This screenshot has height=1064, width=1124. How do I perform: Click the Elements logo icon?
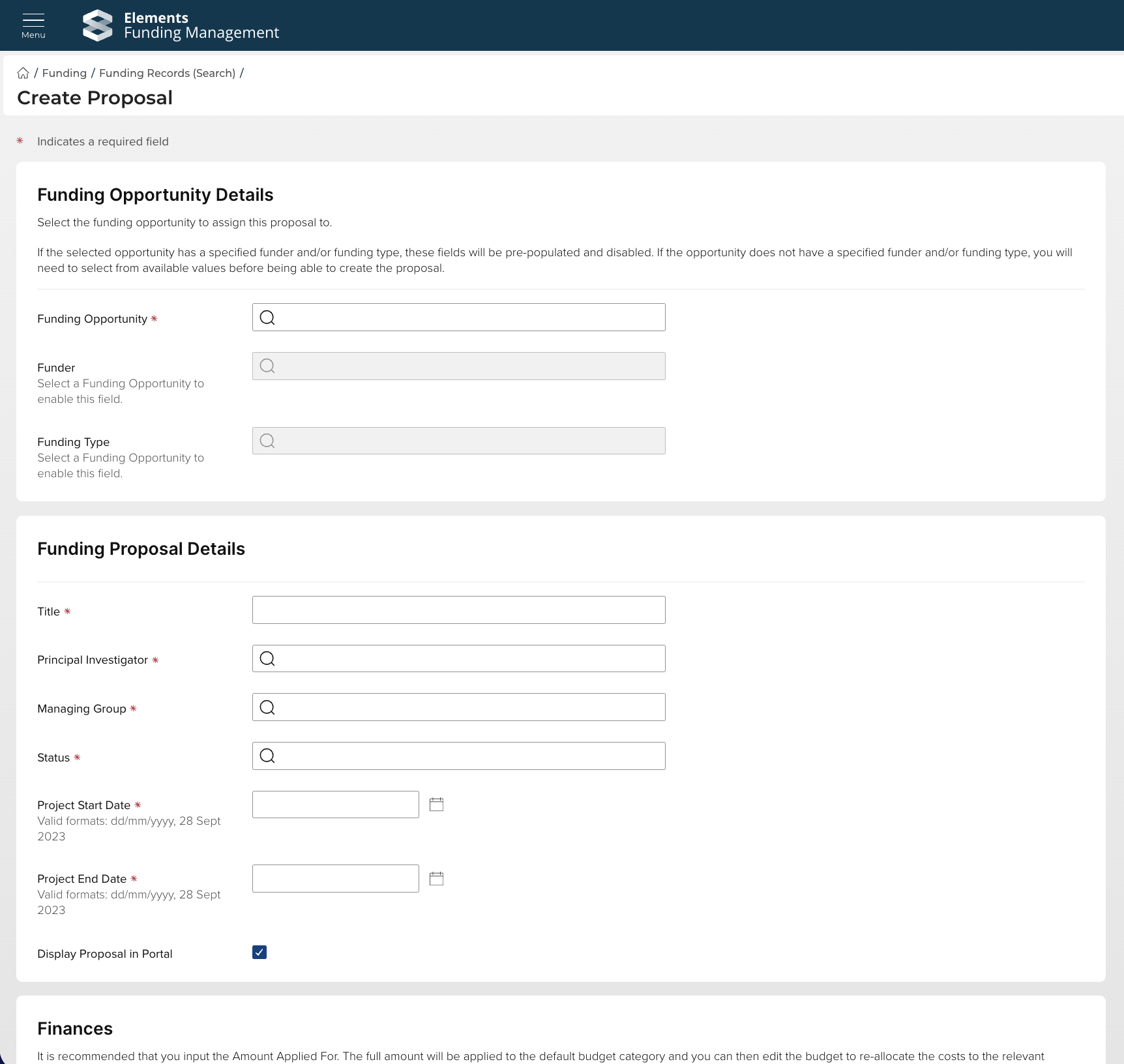(x=98, y=25)
